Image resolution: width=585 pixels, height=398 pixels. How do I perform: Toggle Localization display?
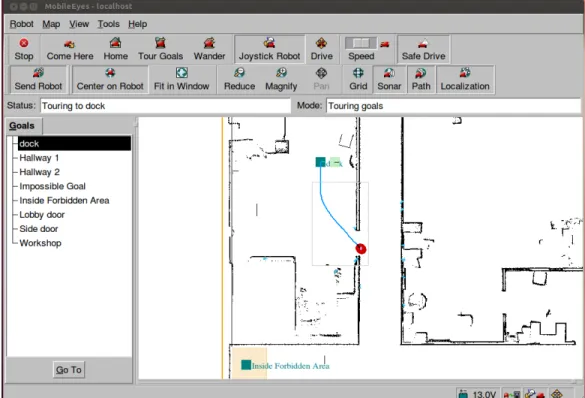[x=465, y=79]
